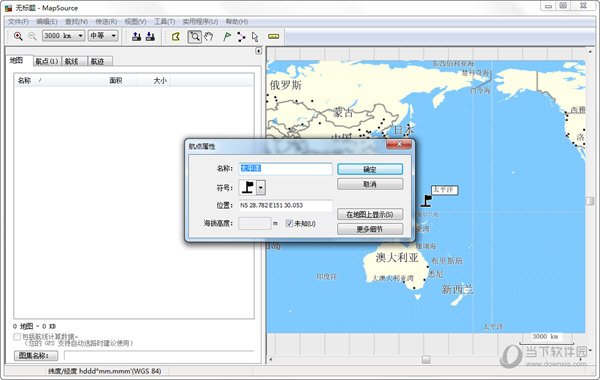Viewport: 600px width, 380px height.
Task: Open the 编辑(E) menu
Action: (47, 21)
